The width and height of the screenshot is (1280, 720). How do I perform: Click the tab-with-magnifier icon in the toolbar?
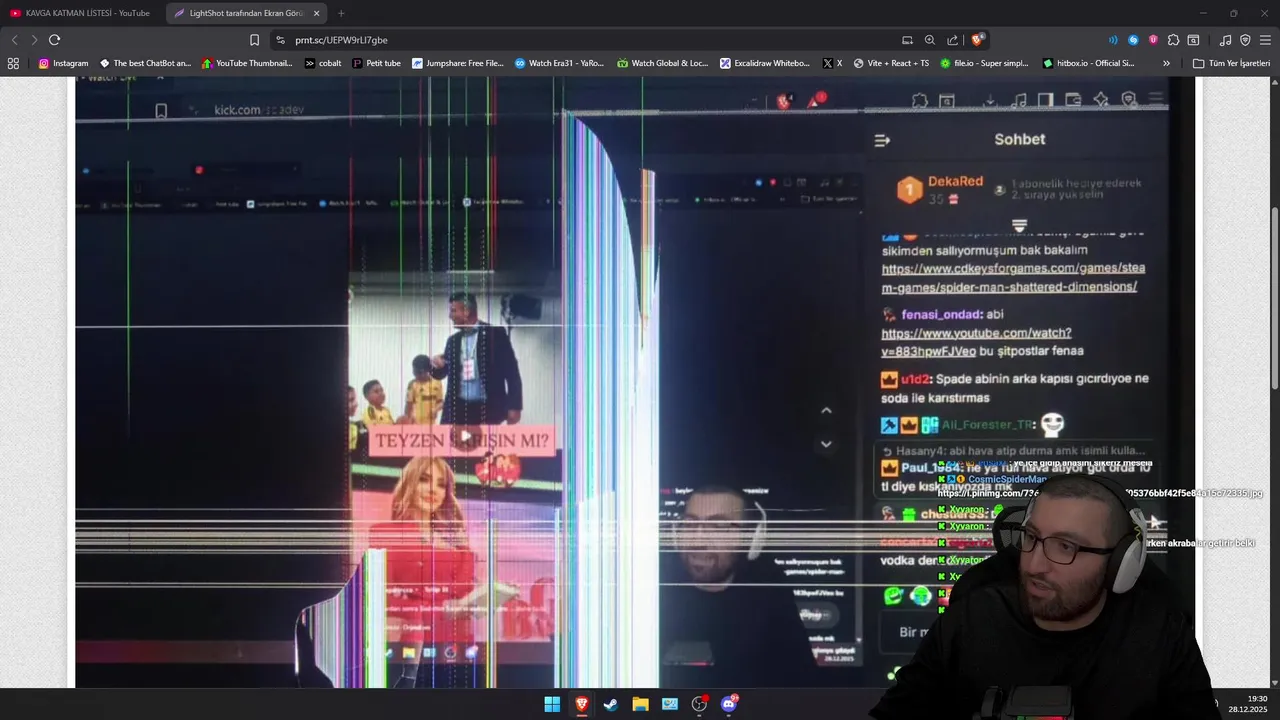[x=1193, y=40]
